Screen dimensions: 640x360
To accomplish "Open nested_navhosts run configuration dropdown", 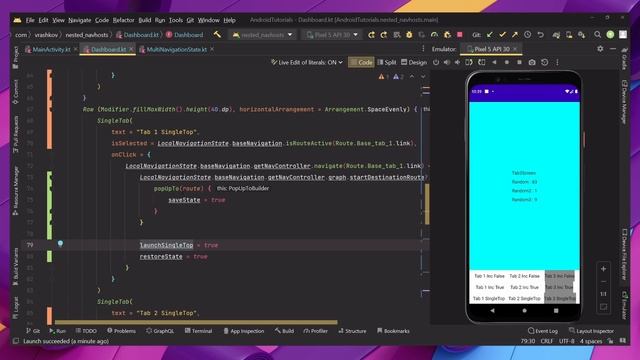I will pos(263,35).
